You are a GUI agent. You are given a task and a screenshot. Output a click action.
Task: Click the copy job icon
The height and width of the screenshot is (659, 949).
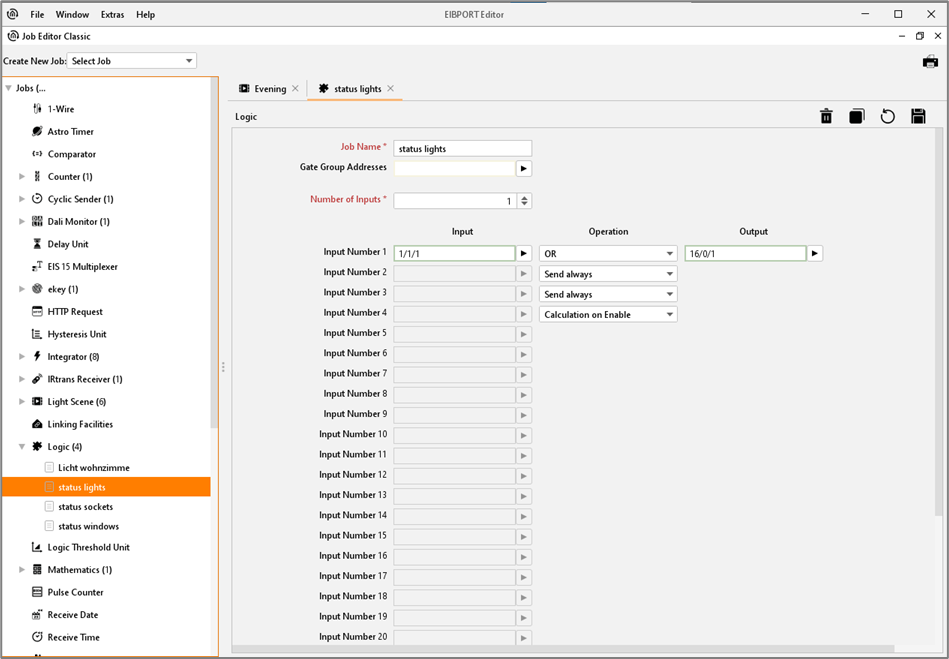pyautogui.click(x=857, y=117)
